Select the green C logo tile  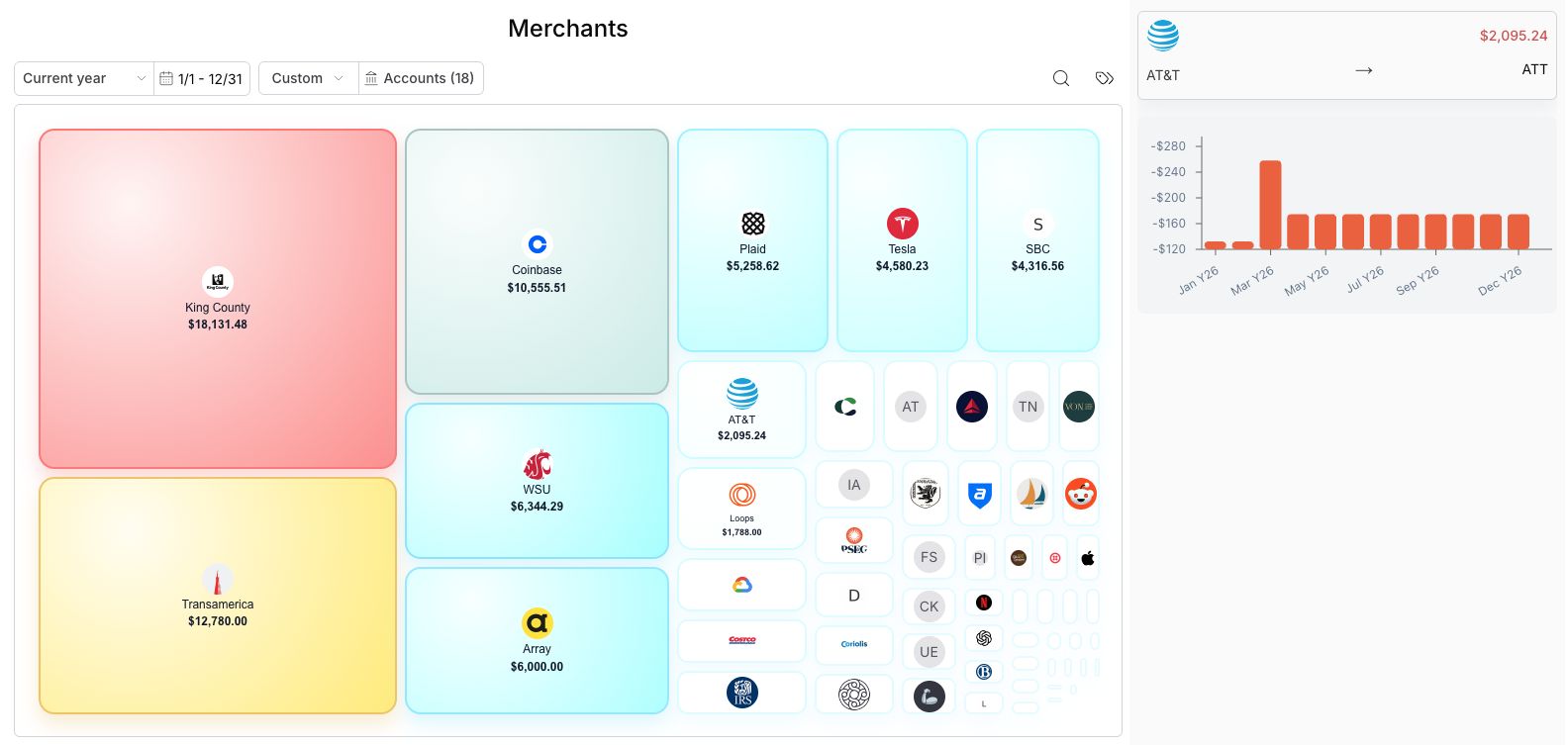(844, 407)
